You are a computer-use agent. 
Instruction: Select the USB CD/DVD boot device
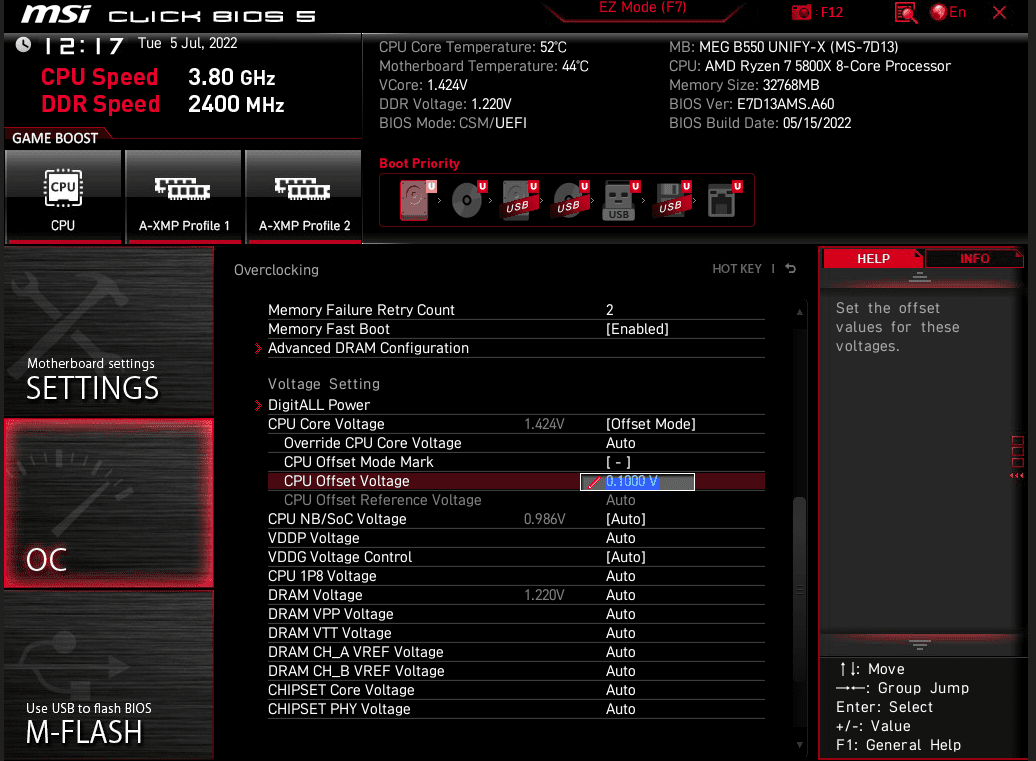pyautogui.click(x=570, y=200)
